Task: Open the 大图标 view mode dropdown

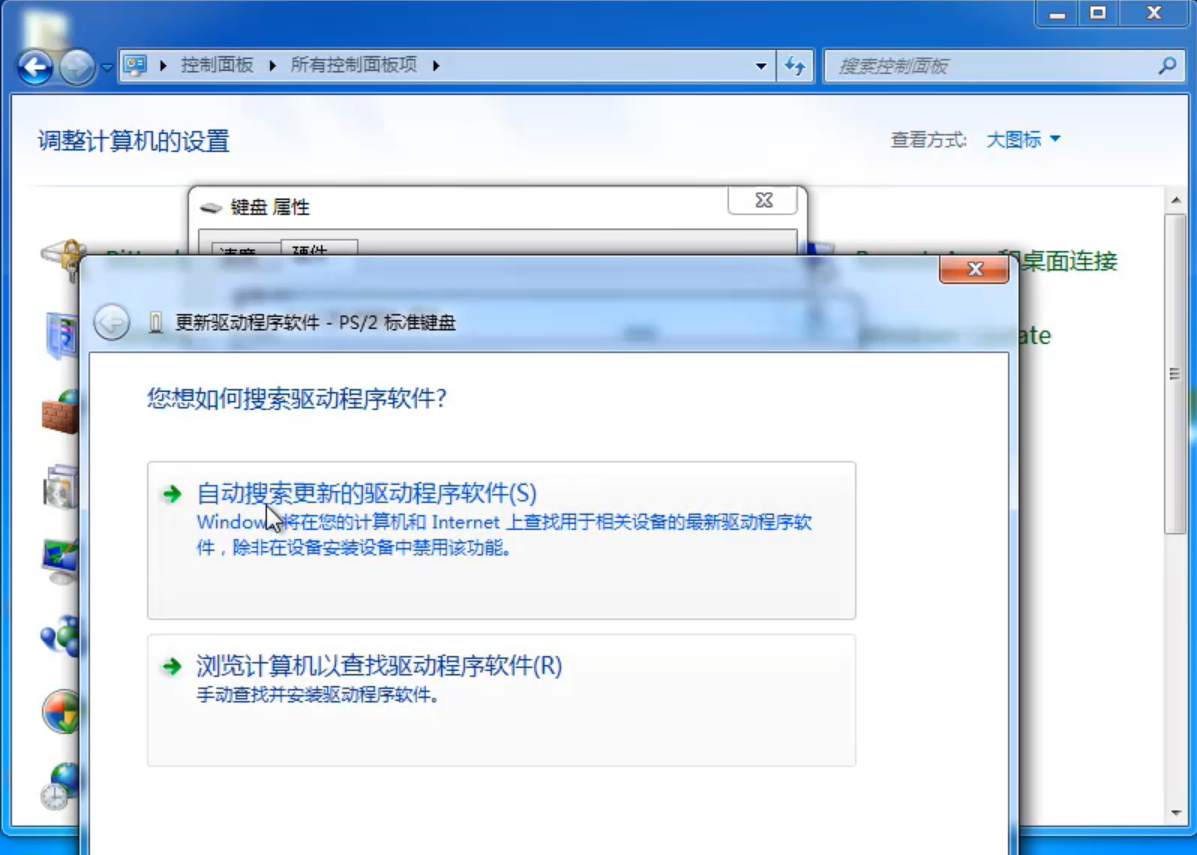Action: 1023,140
